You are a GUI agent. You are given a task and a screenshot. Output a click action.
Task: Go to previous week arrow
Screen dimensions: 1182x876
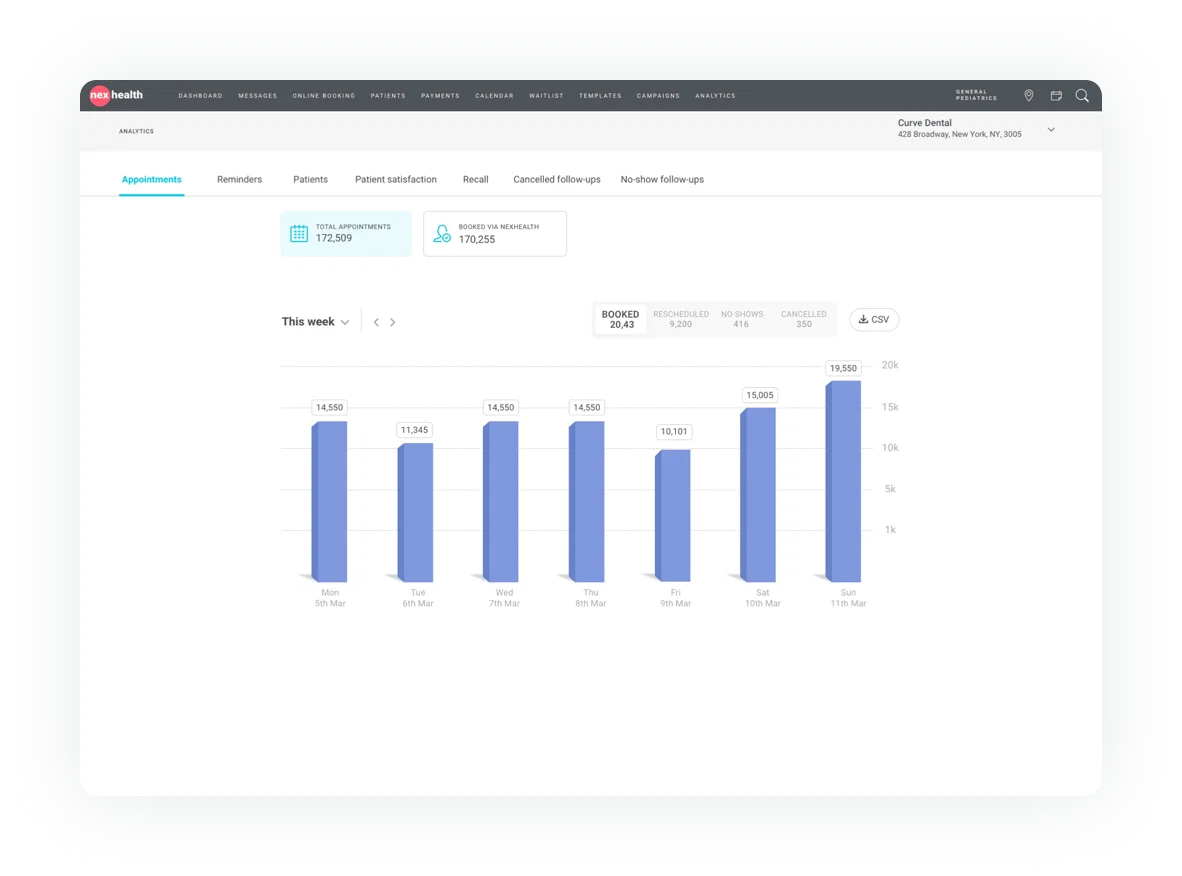376,322
